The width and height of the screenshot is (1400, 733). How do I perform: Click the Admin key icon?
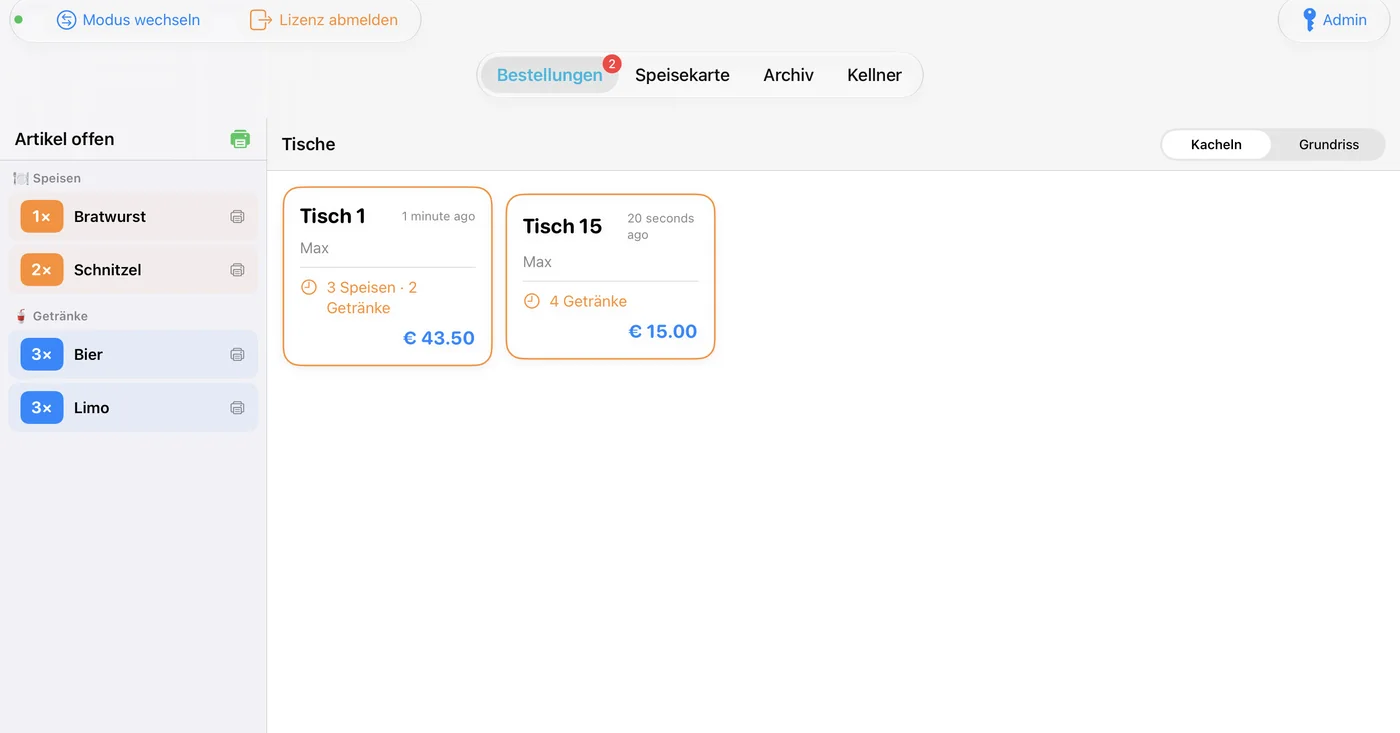[x=1309, y=20]
